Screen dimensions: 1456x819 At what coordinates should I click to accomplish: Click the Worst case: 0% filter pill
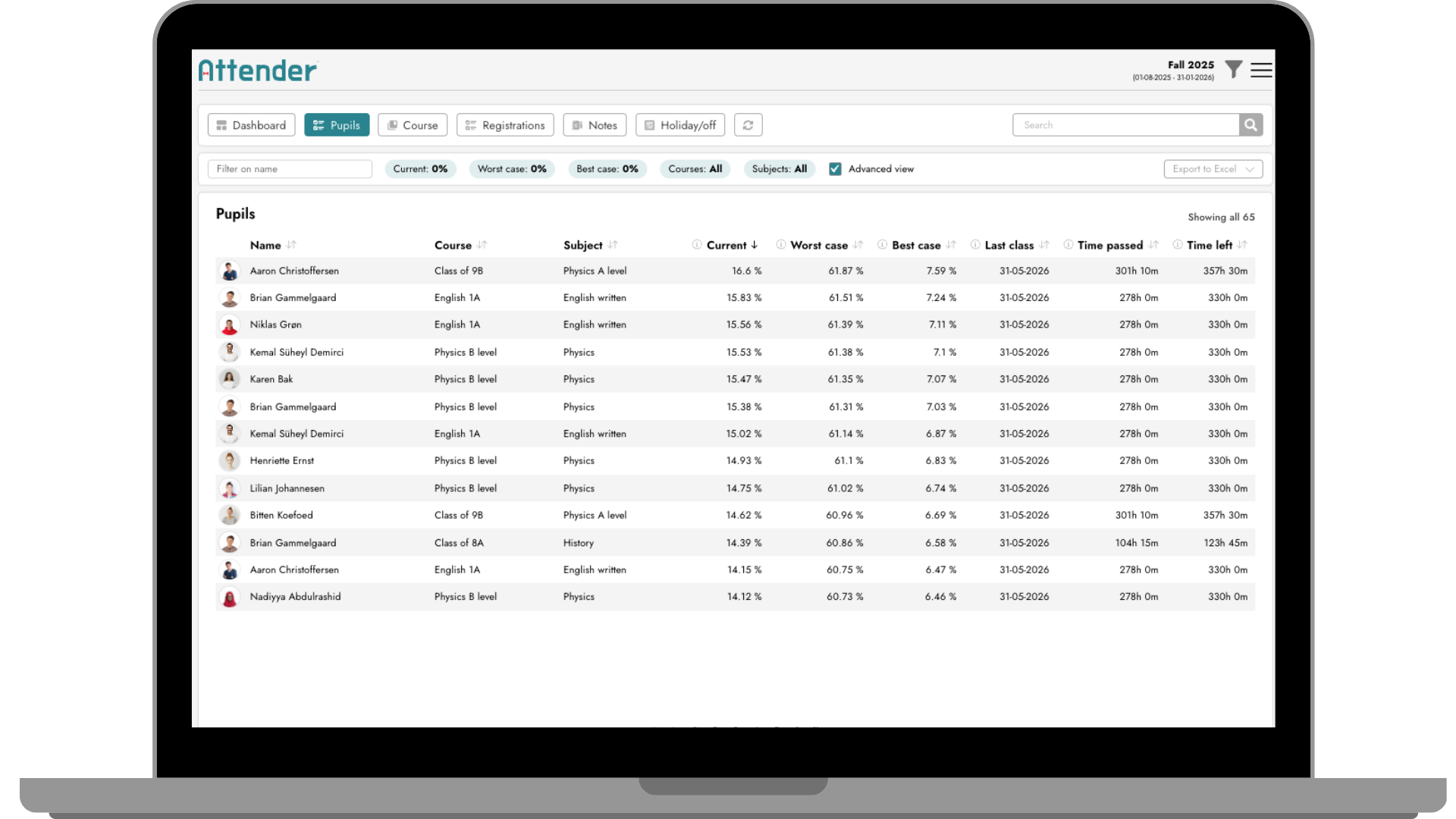tap(512, 169)
